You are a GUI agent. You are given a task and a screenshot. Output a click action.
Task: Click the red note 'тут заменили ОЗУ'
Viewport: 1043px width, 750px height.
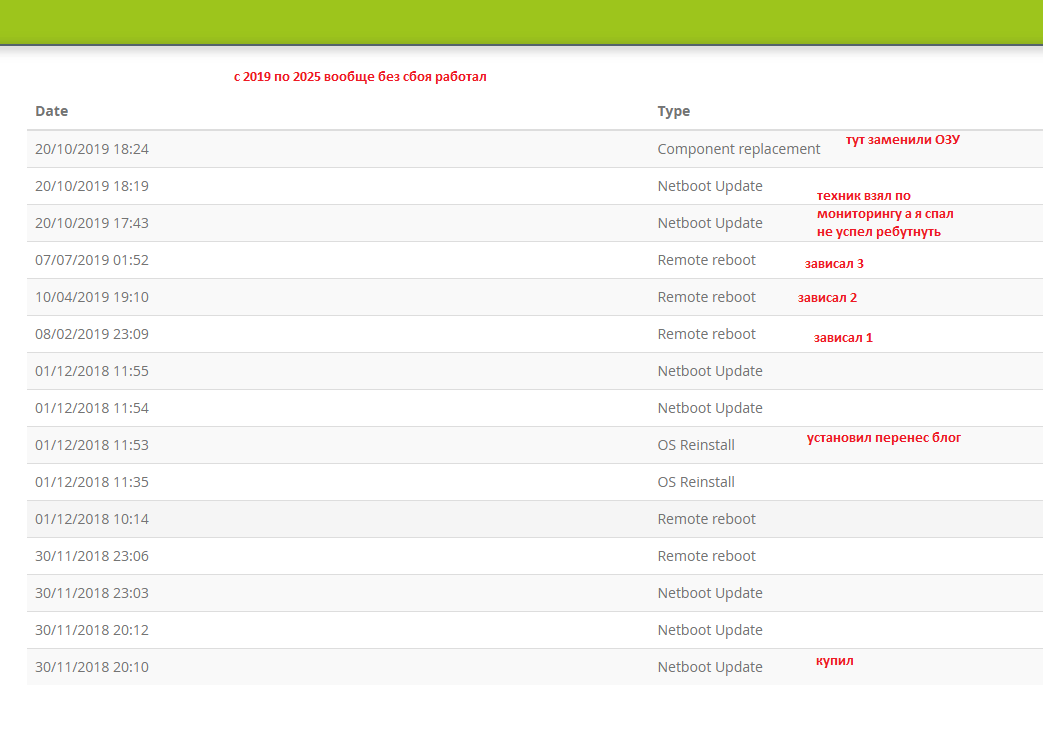tap(902, 140)
